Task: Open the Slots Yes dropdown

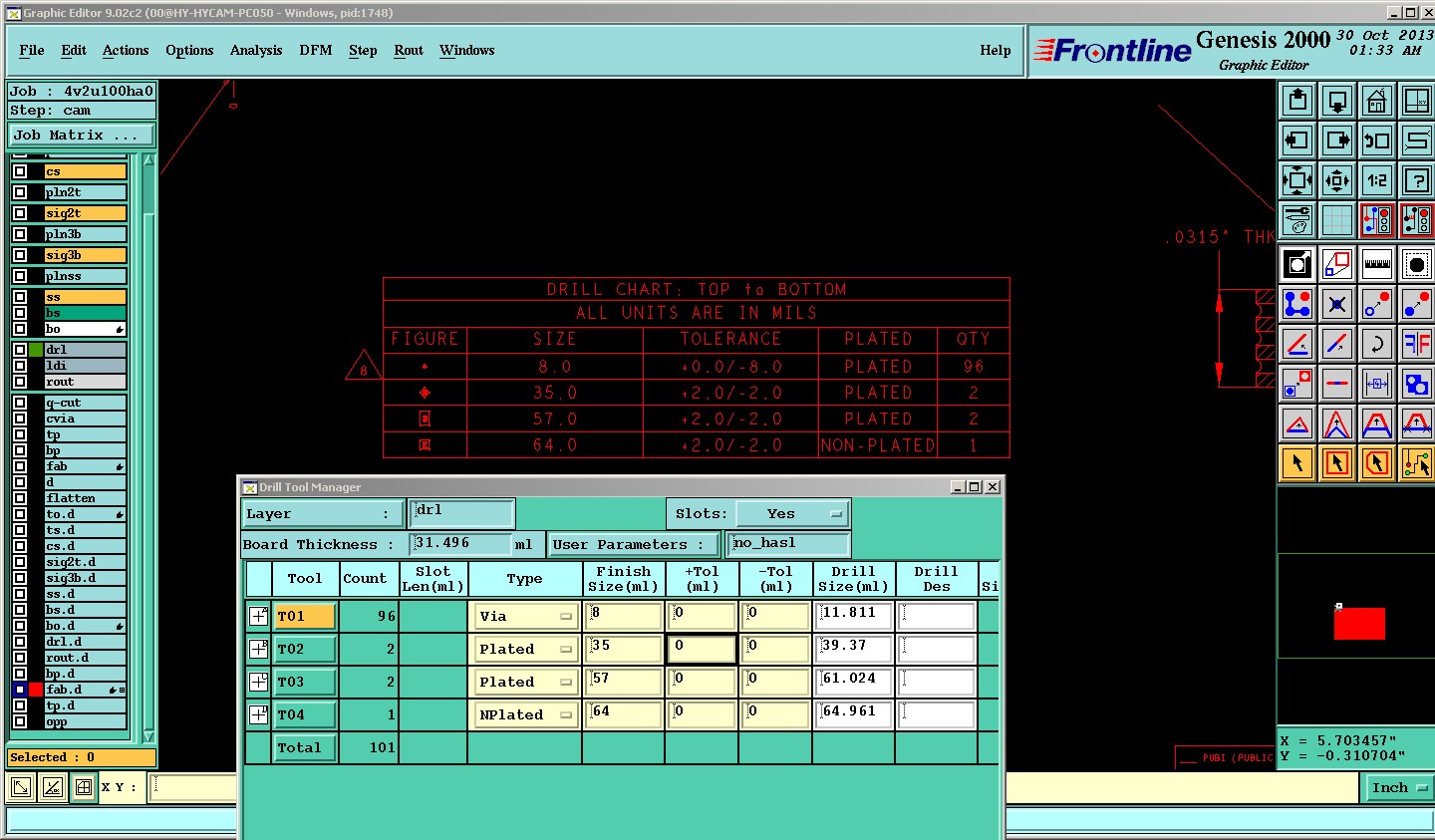Action: click(793, 514)
